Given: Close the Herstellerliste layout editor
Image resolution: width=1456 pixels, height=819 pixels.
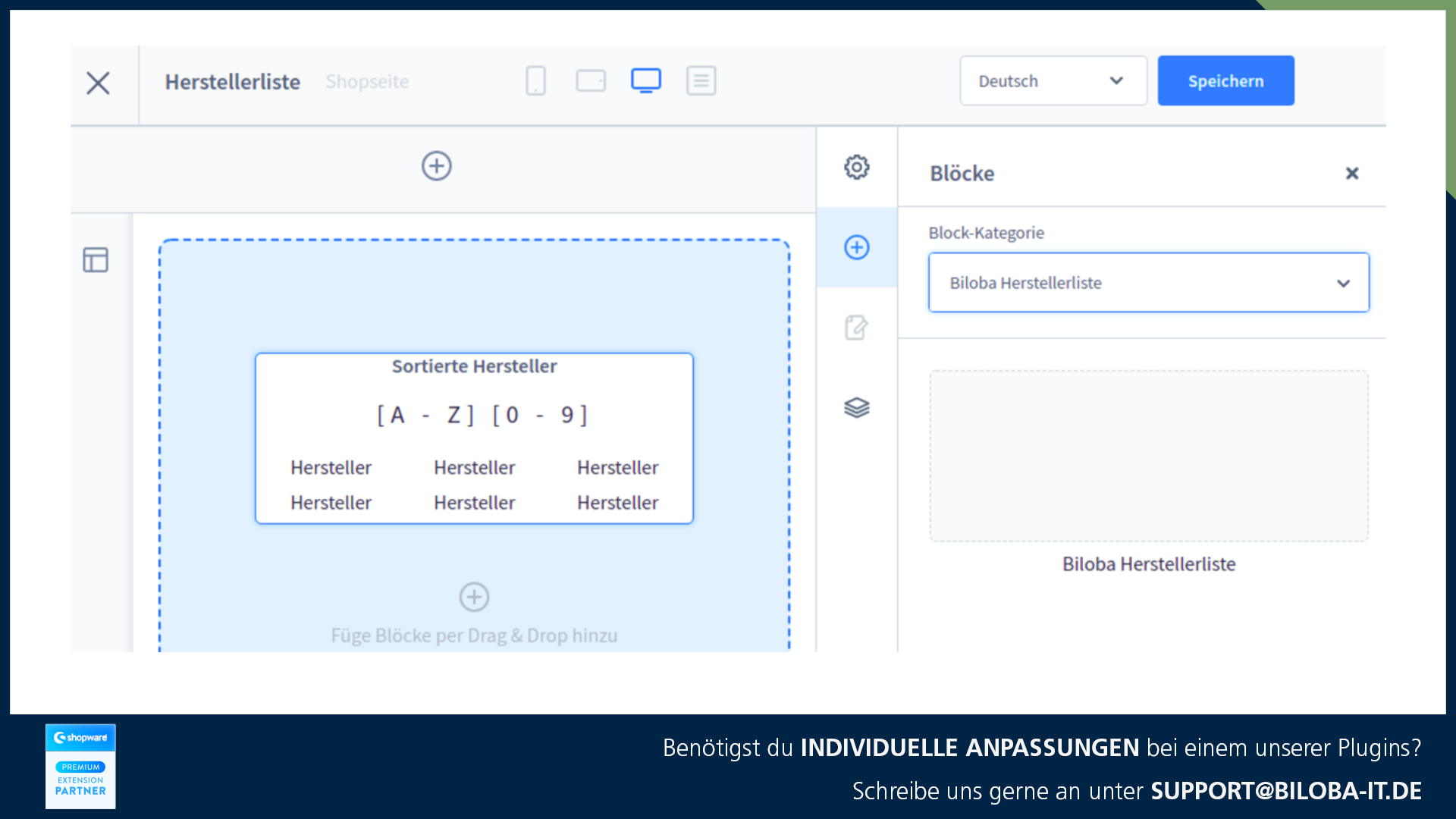Looking at the screenshot, I should tap(98, 83).
